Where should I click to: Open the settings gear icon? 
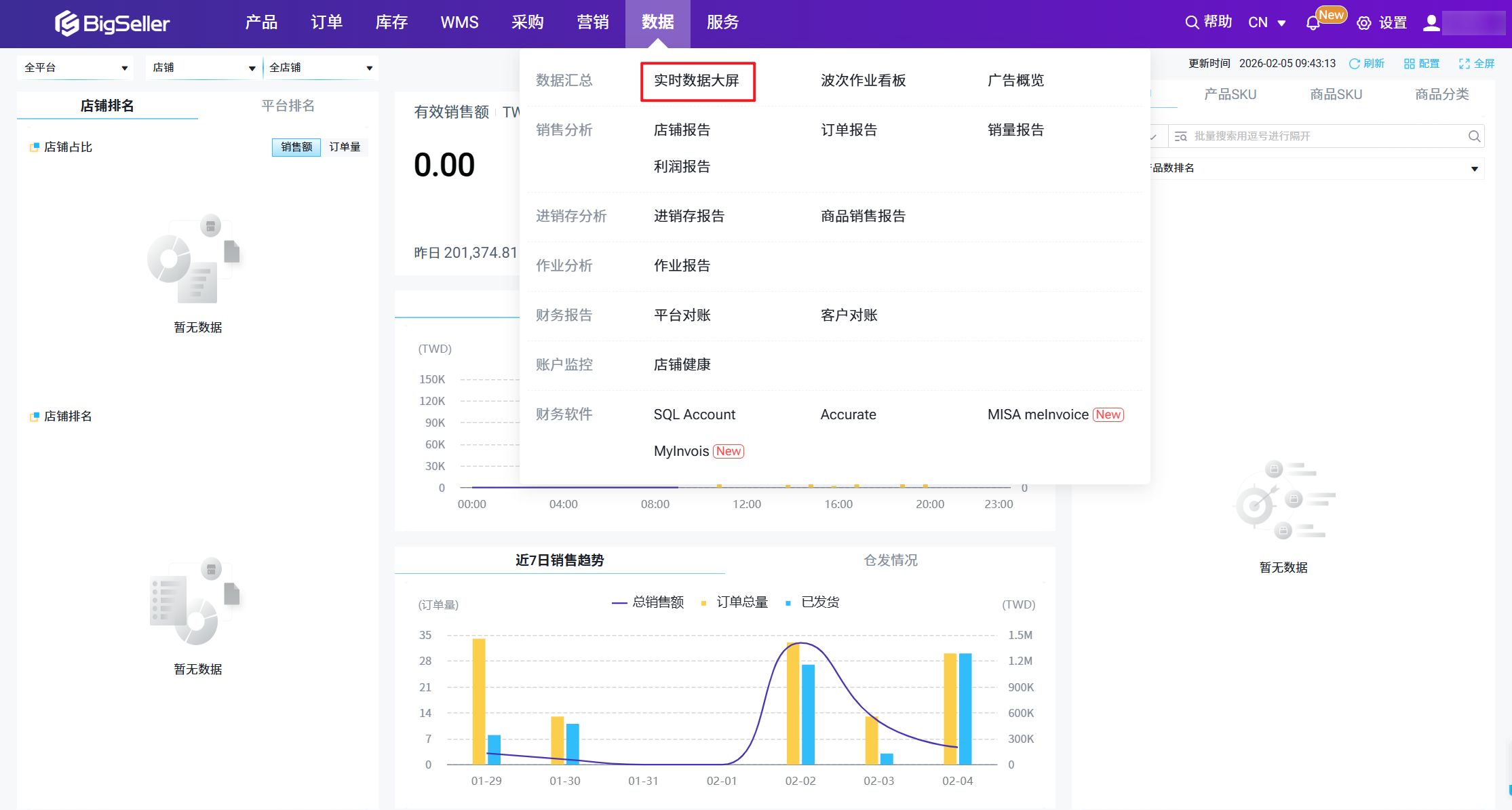pos(1363,23)
